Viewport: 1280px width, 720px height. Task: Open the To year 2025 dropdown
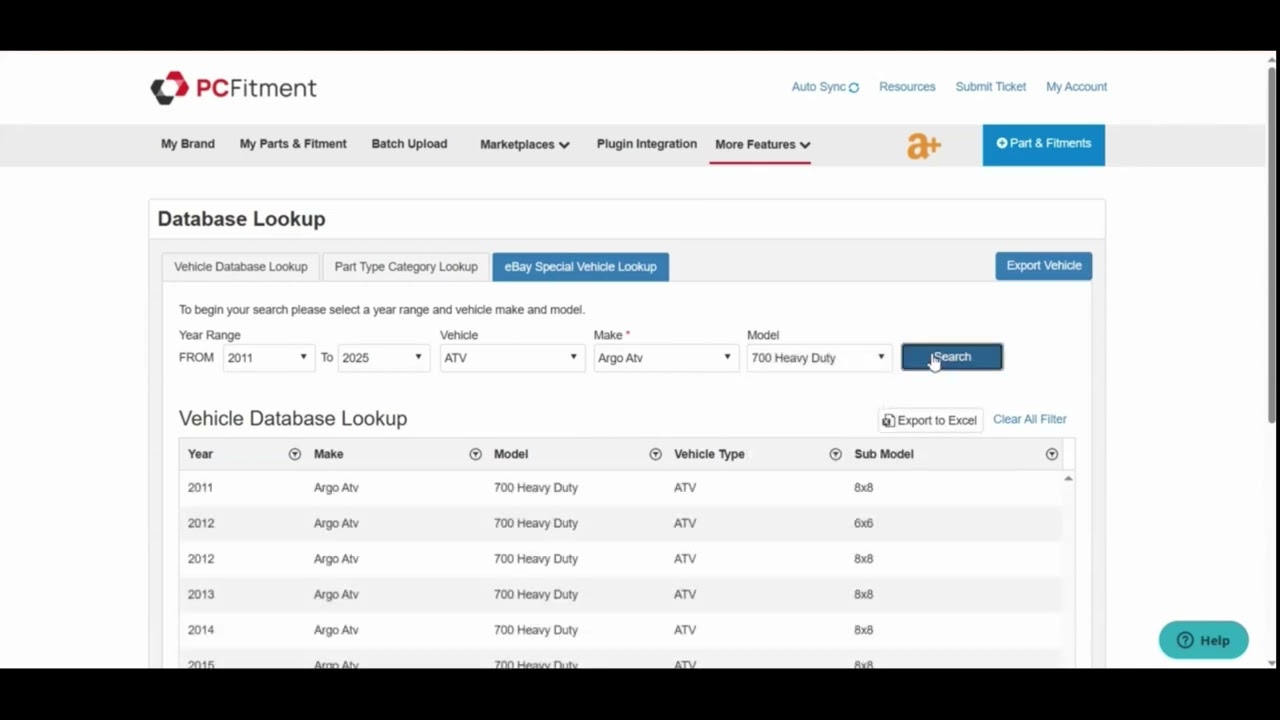(x=383, y=358)
